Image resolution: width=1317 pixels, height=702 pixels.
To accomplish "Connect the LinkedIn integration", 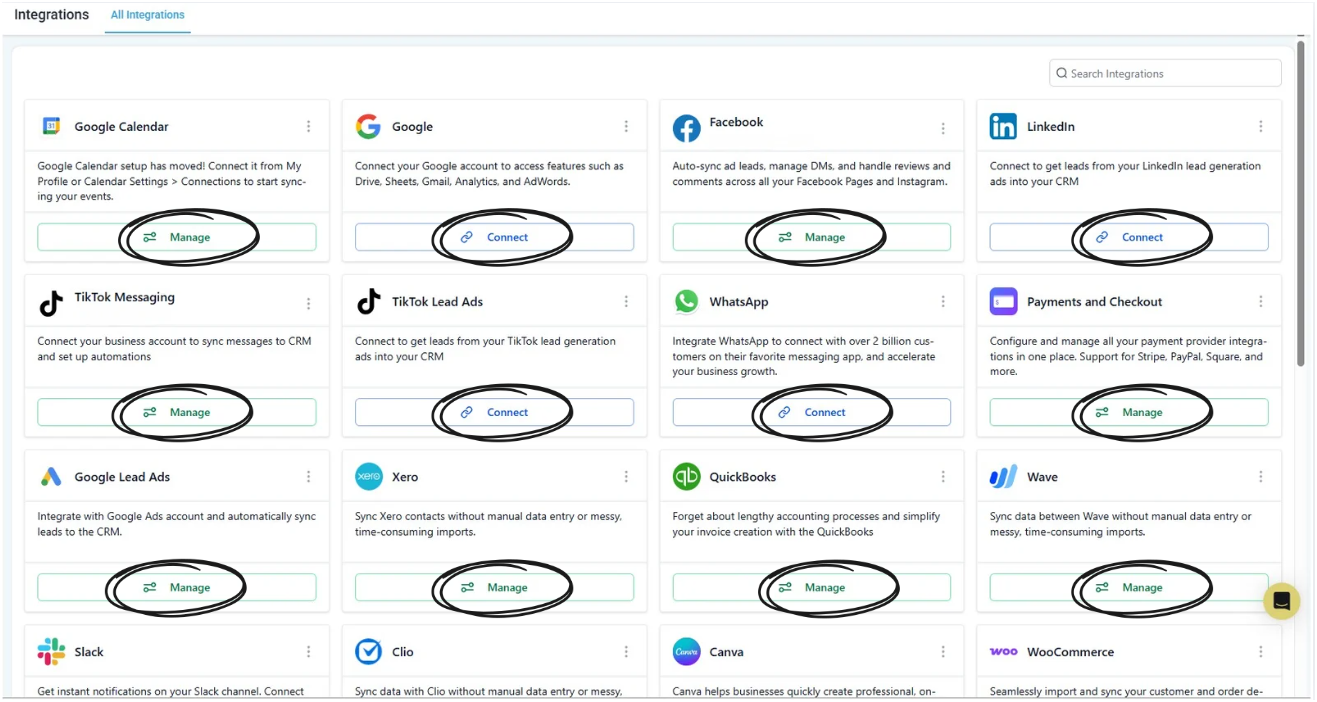I will [1129, 237].
